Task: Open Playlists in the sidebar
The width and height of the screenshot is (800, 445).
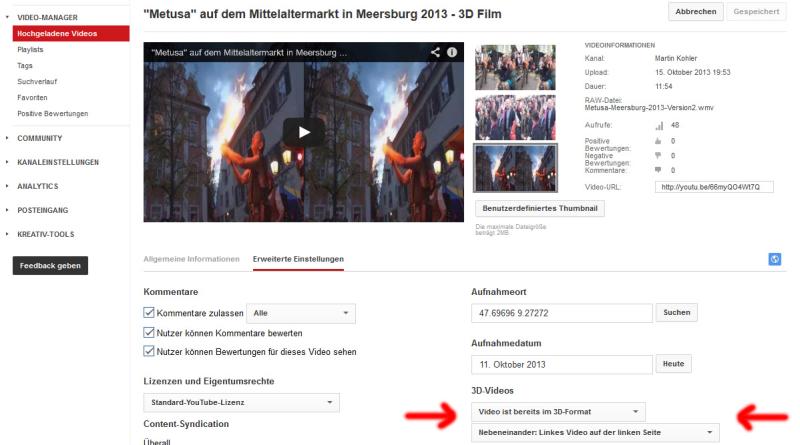Action: (x=33, y=49)
